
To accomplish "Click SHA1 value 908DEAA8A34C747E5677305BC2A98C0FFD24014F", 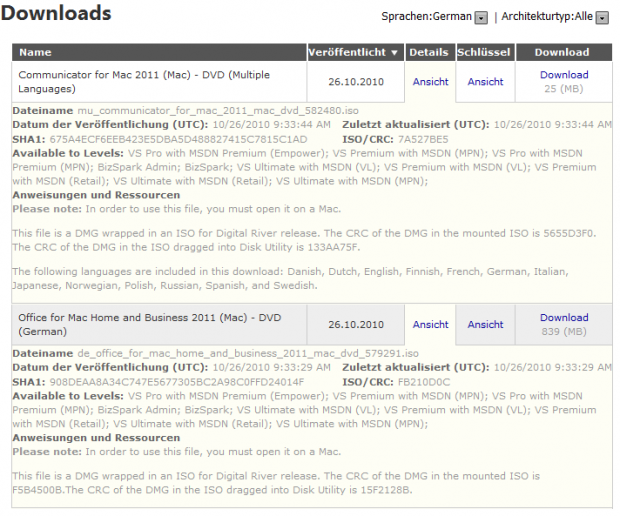I will (177, 382).
